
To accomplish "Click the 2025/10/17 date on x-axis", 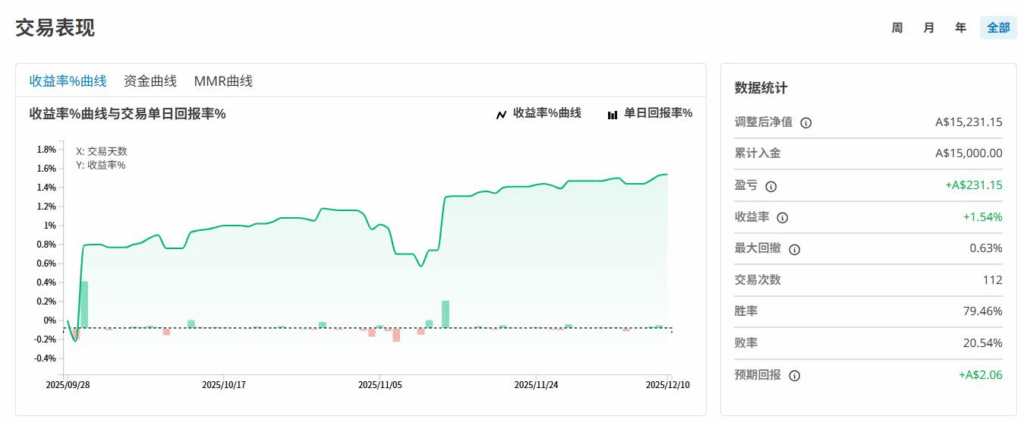I will tap(223, 384).
